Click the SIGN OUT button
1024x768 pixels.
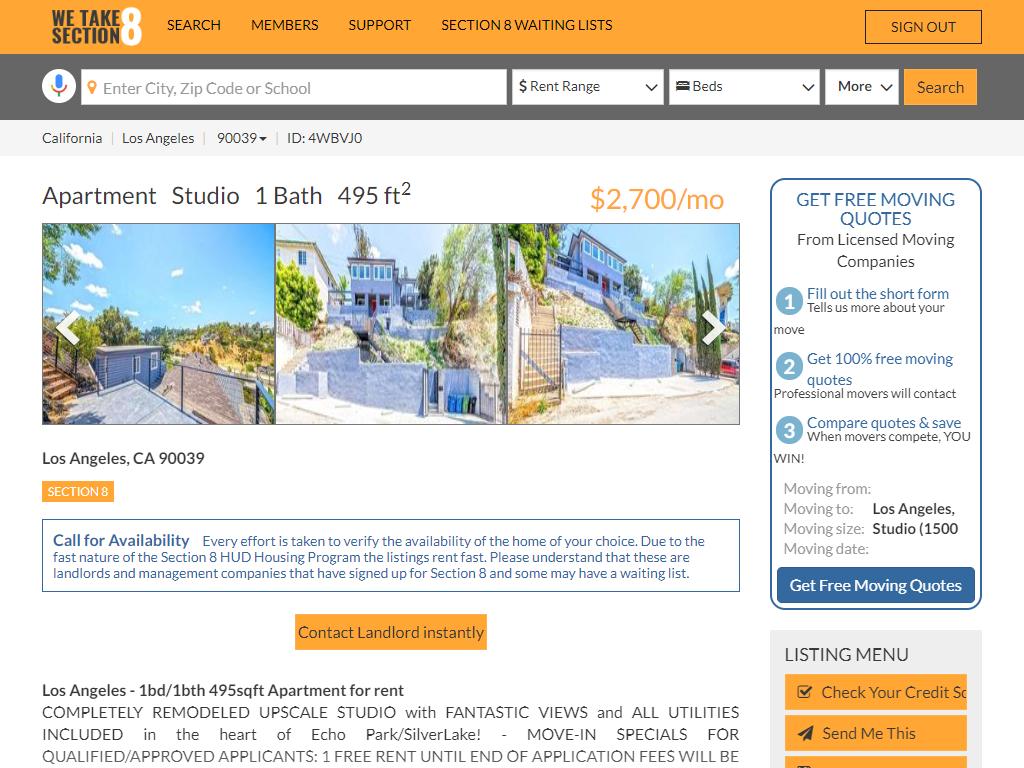click(x=923, y=27)
